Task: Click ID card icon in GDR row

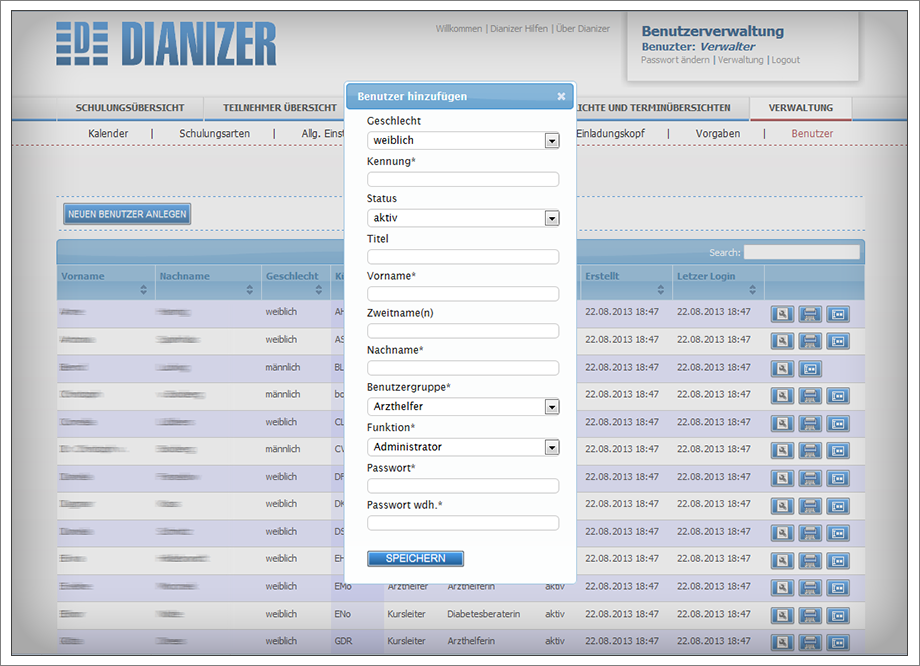Action: pos(838,643)
